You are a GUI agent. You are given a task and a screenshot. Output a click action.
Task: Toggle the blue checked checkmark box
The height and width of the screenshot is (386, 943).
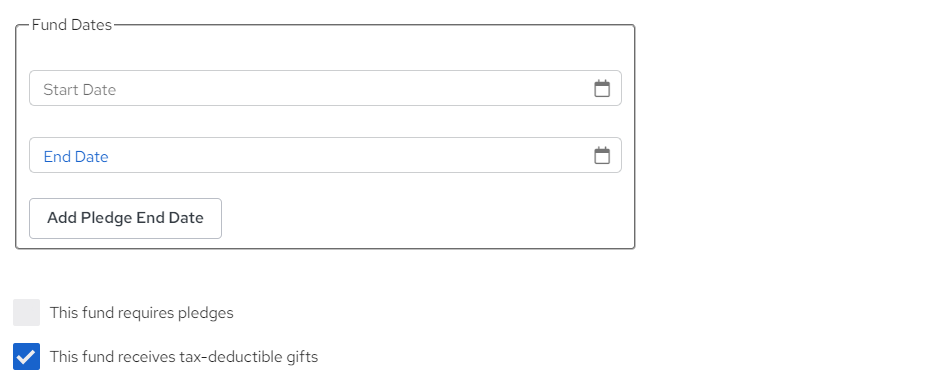(x=26, y=357)
